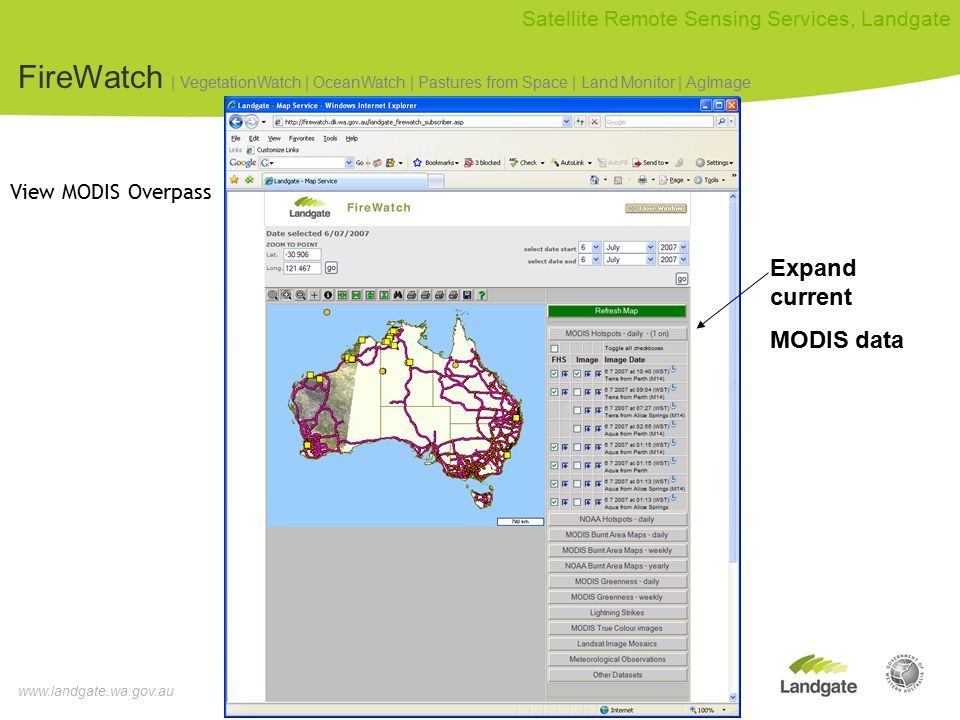Click go button next to Long field
The width and height of the screenshot is (960, 720).
click(331, 268)
